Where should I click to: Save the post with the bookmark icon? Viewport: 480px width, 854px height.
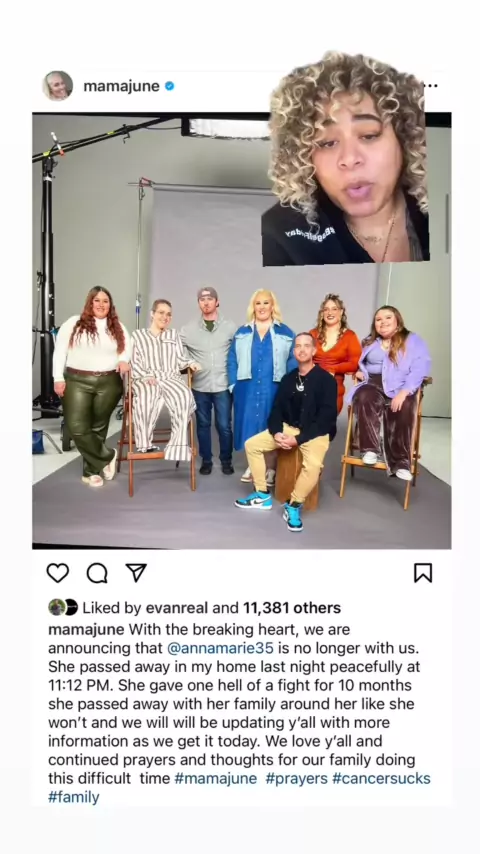[x=423, y=572]
